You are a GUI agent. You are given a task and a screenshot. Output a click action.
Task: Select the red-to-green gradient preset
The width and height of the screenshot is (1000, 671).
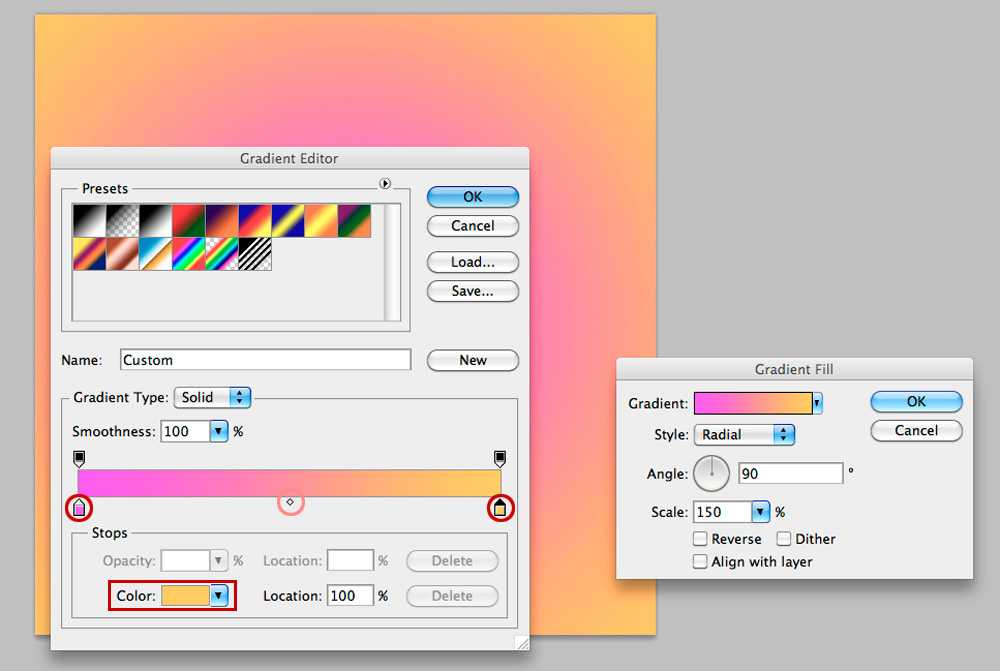click(189, 221)
